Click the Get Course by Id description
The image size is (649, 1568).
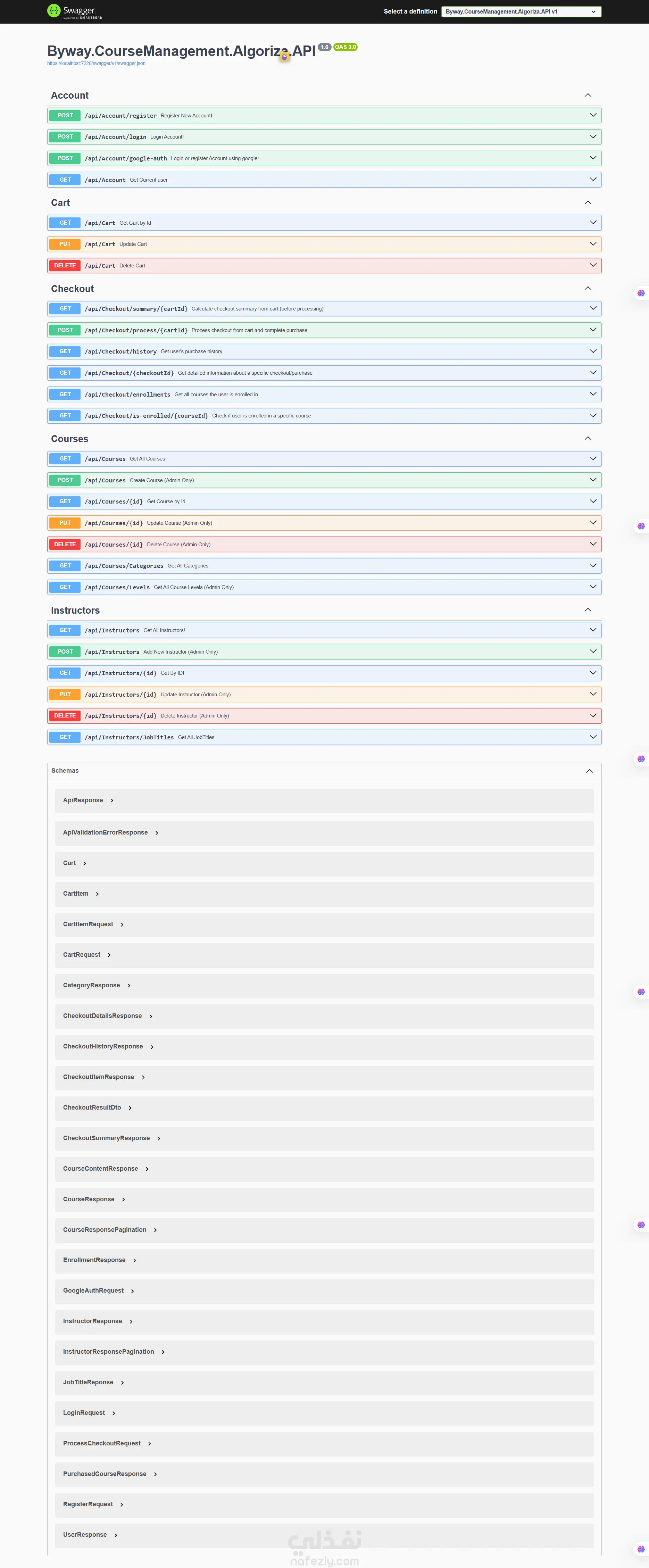pos(166,501)
